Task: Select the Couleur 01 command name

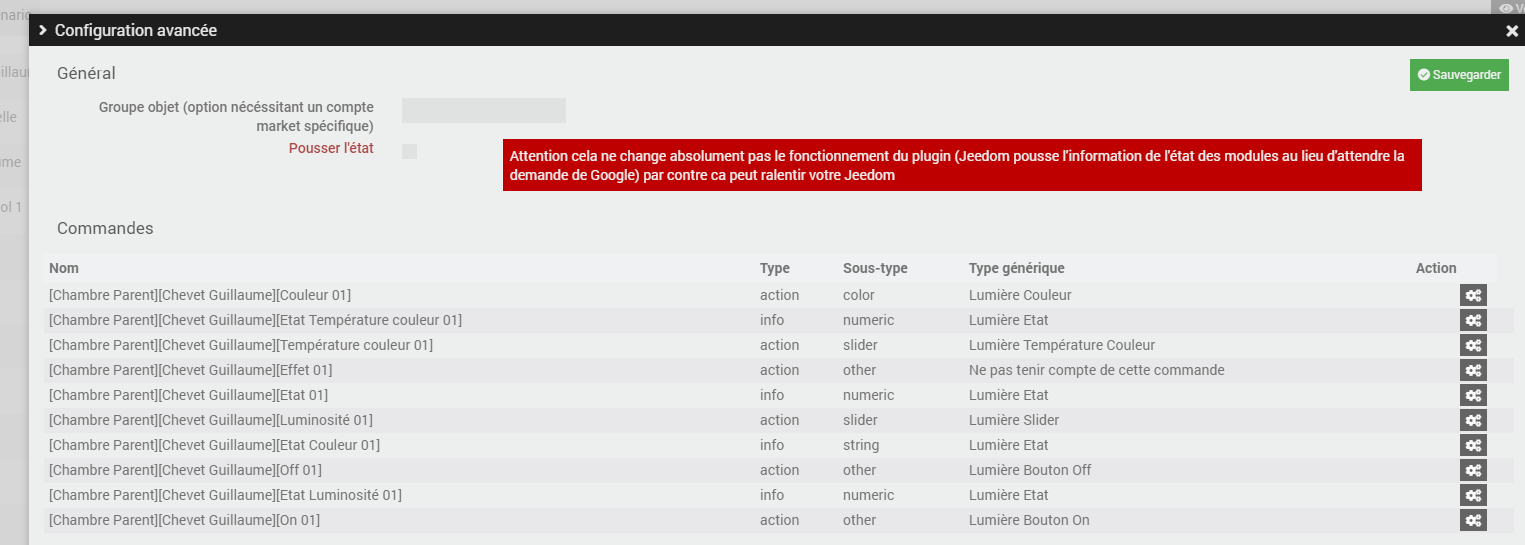Action: [199, 295]
